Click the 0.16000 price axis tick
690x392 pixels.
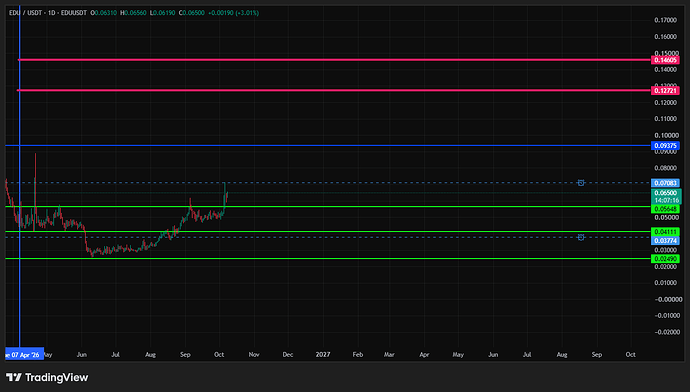point(665,37)
